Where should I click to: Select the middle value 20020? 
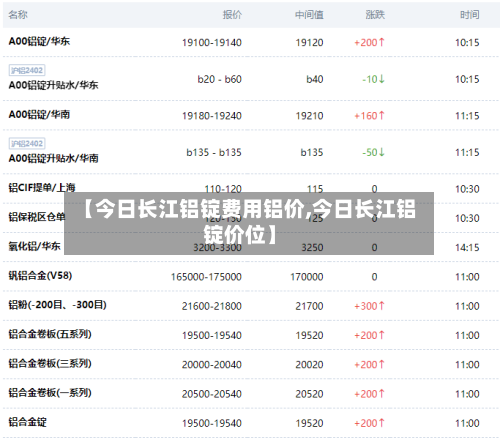[309, 365]
